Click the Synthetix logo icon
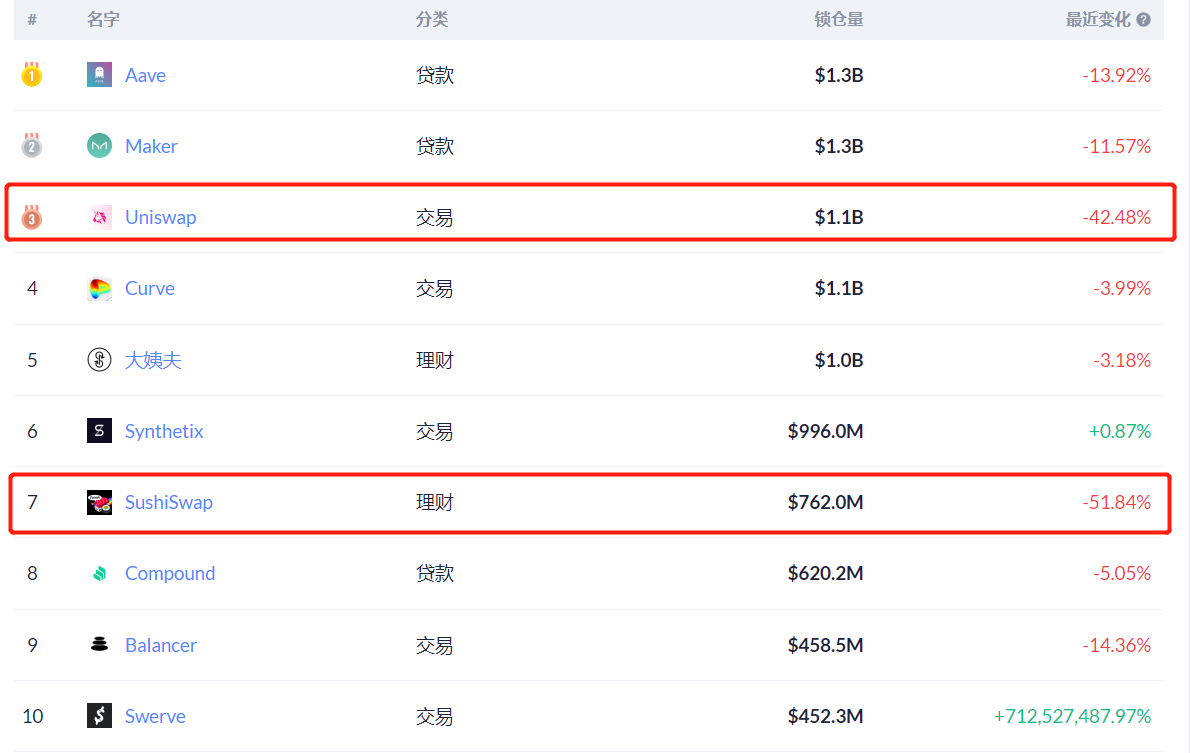Image resolution: width=1190 pixels, height=753 pixels. pyautogui.click(x=99, y=431)
